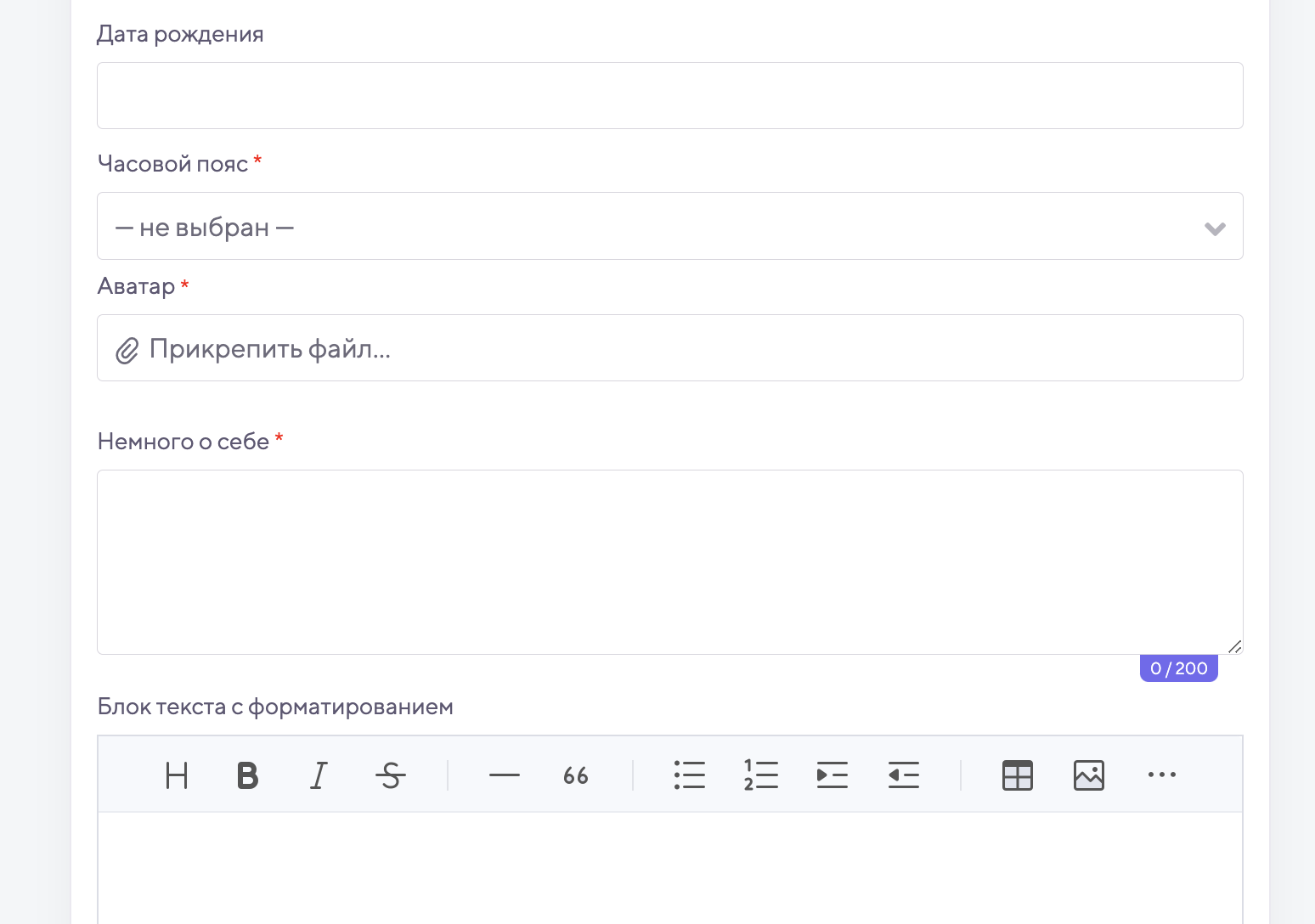The height and width of the screenshot is (924, 1315).
Task: Grab the textarea resize handle
Action: [x=1234, y=646]
